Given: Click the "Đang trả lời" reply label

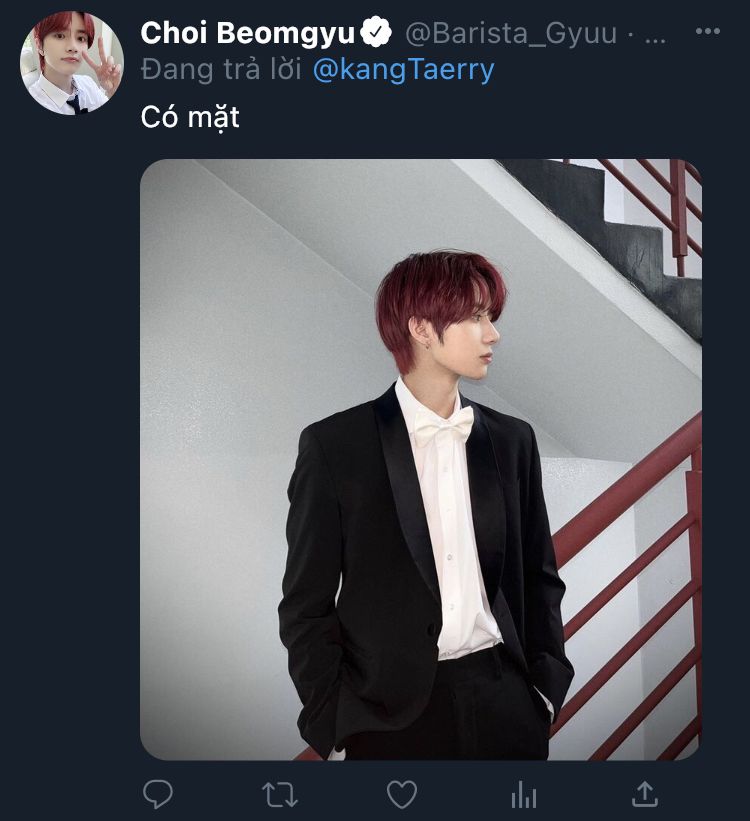Looking at the screenshot, I should click(220, 69).
